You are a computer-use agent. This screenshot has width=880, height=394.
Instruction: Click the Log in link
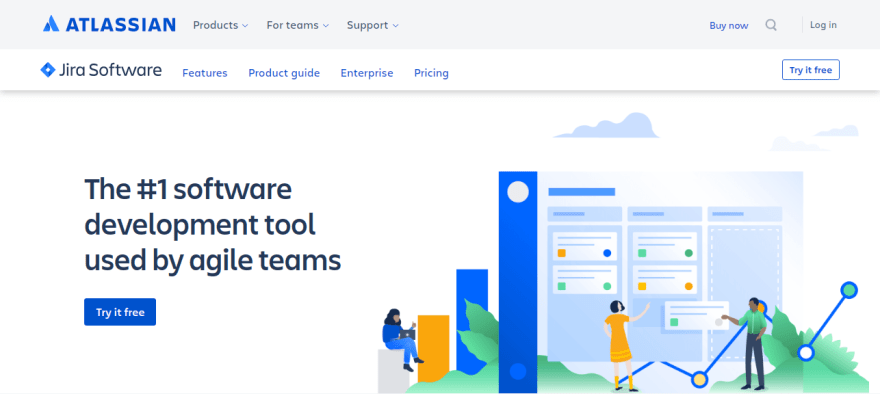click(x=823, y=25)
